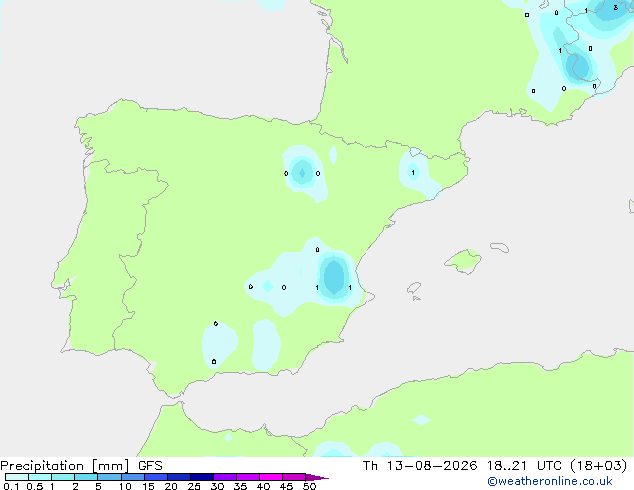Pick the legend swatch between 20 and 25
Screen dimensions: 634x490
tap(179, 477)
